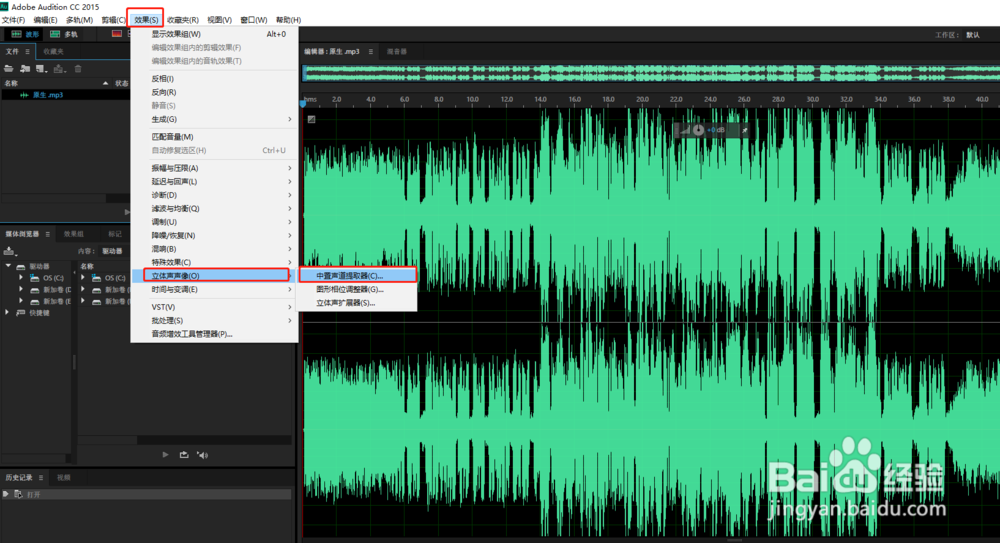The width and height of the screenshot is (1000, 543).
Task: Click the new file icon in Files panel
Action: (41, 69)
